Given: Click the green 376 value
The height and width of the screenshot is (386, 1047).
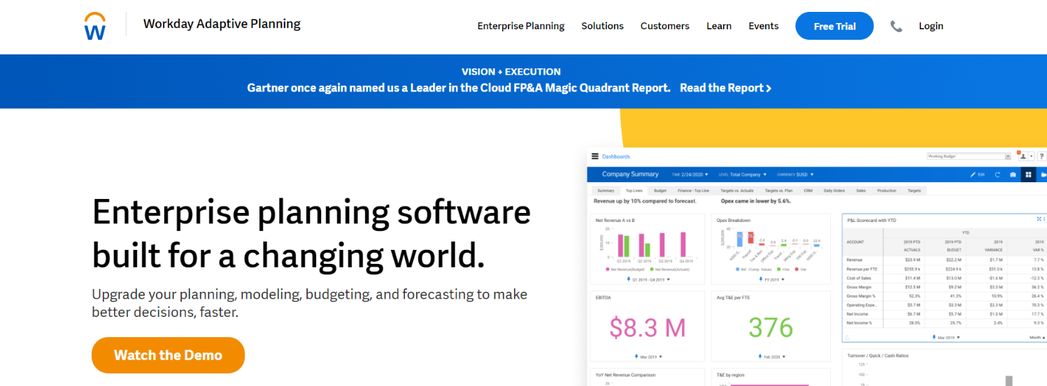Looking at the screenshot, I should pos(771,327).
